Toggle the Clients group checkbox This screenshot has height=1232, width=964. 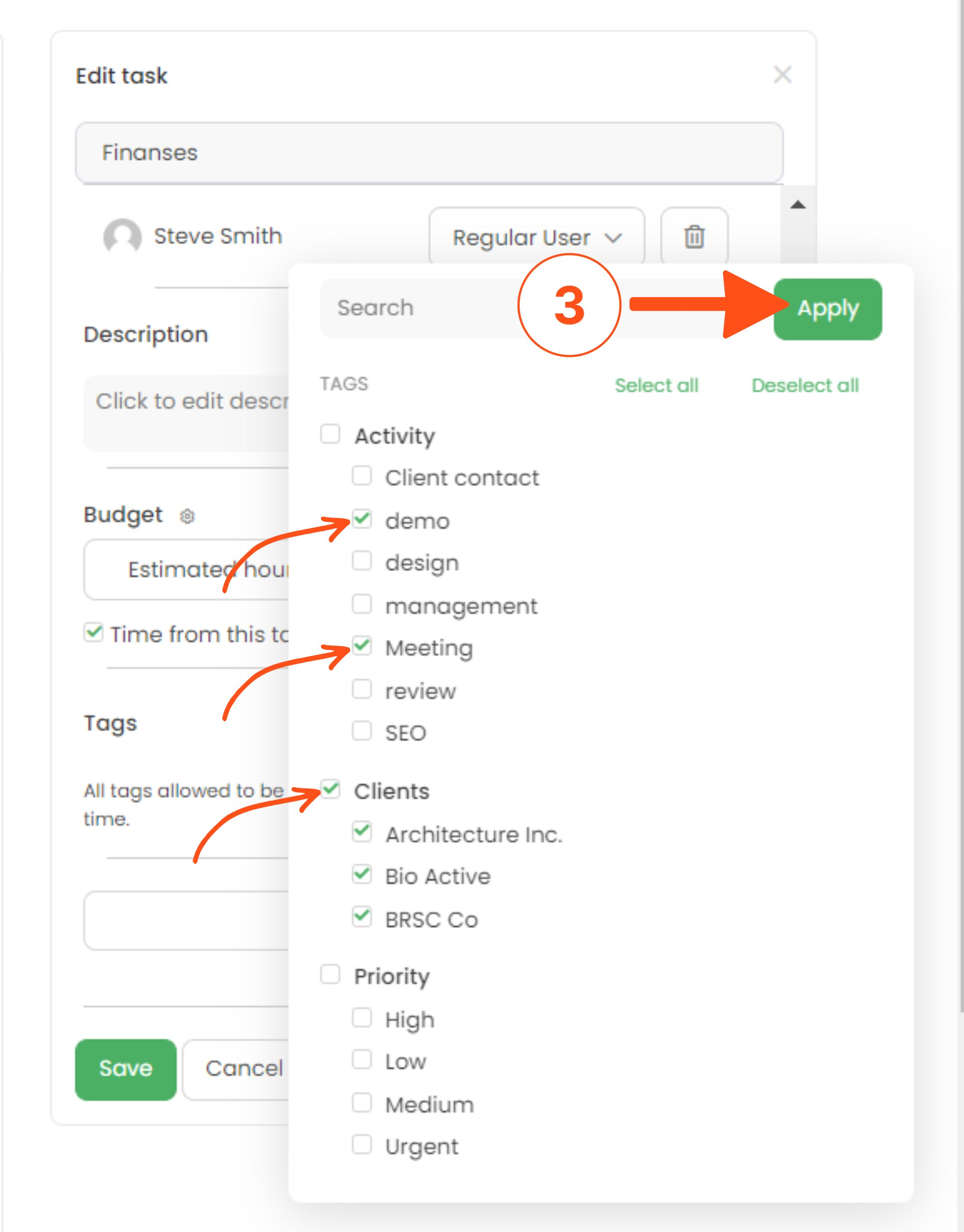pyautogui.click(x=330, y=789)
